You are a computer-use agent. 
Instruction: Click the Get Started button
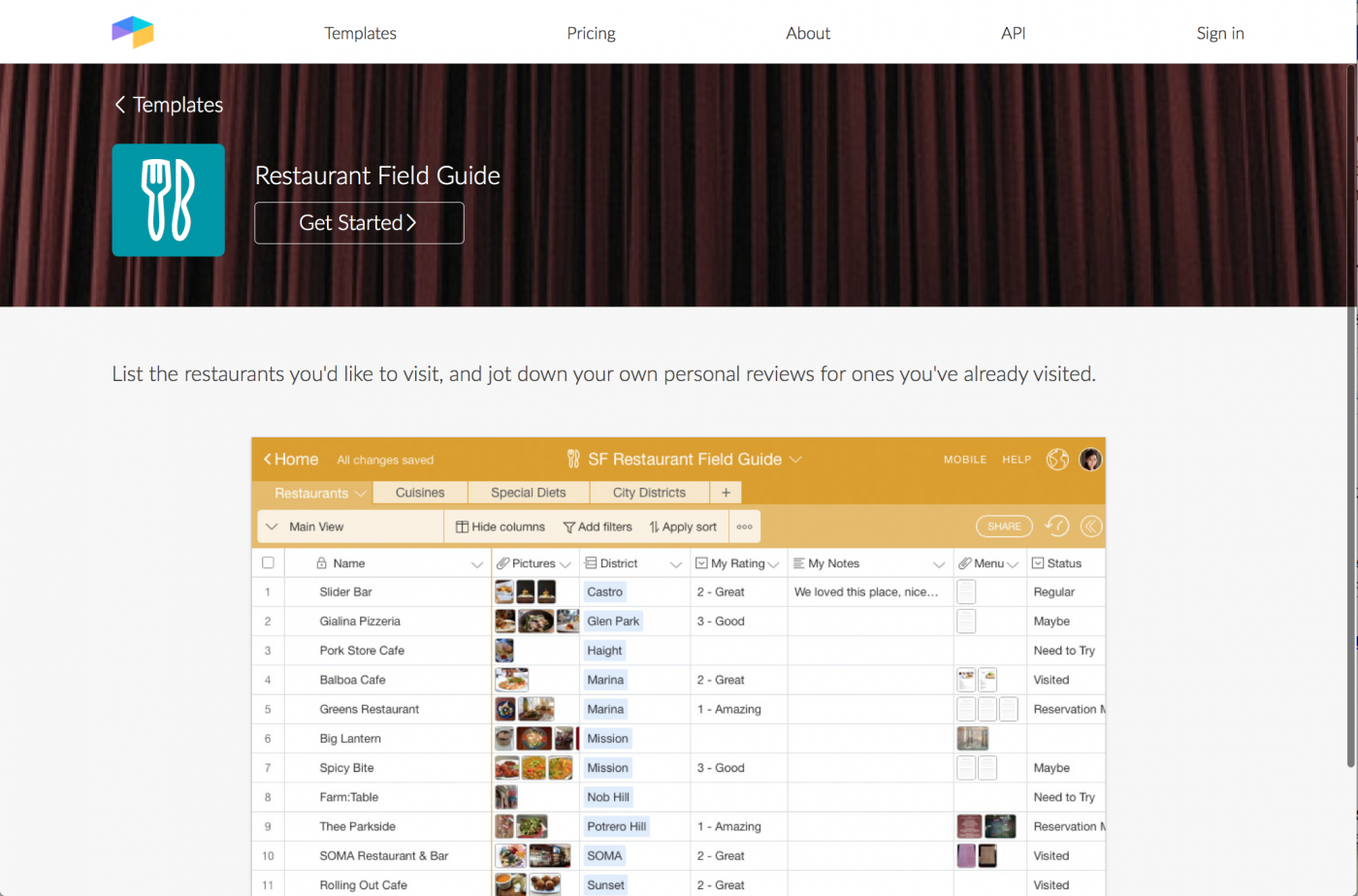tap(359, 223)
